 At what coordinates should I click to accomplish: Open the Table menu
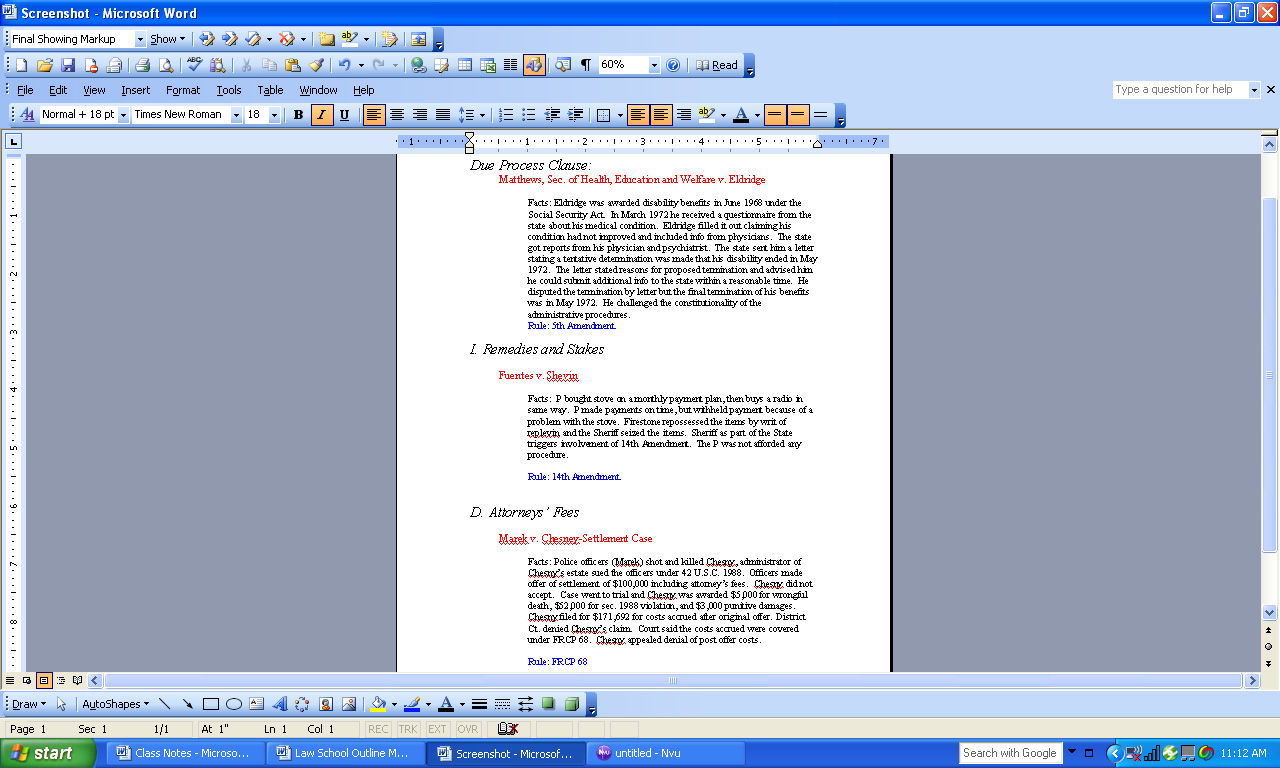(270, 90)
